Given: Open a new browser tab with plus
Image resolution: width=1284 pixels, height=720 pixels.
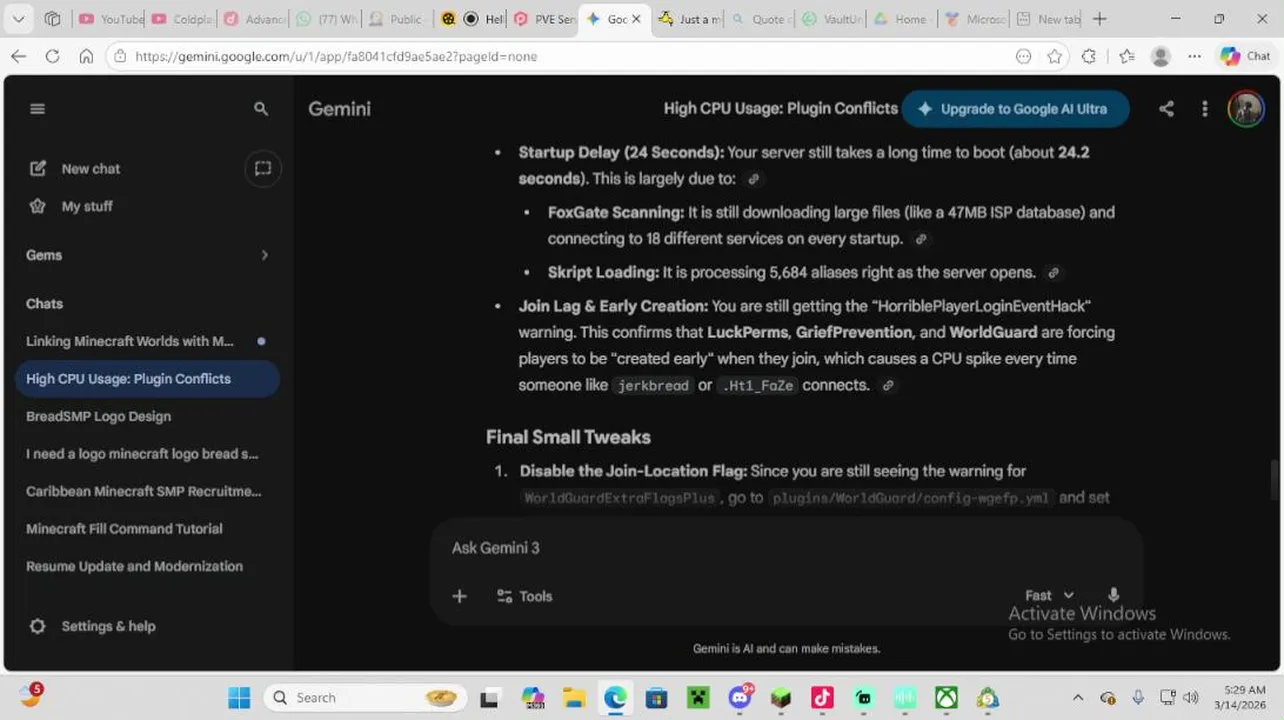Looking at the screenshot, I should click(x=1100, y=19).
